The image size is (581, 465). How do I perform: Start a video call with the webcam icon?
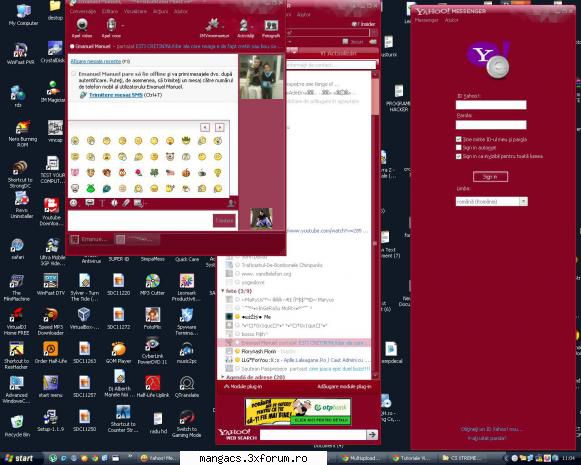(x=82, y=25)
